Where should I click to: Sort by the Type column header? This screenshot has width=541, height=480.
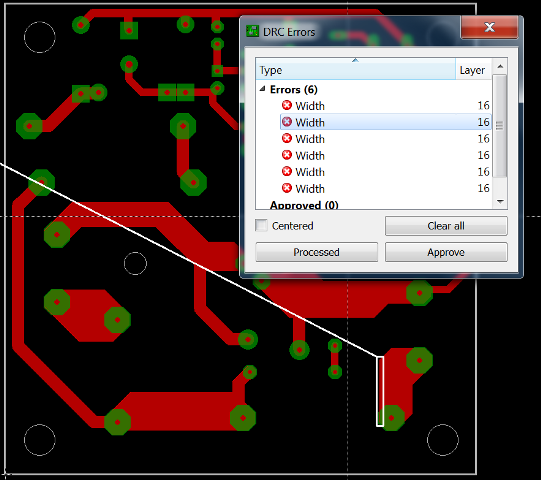tap(355, 70)
